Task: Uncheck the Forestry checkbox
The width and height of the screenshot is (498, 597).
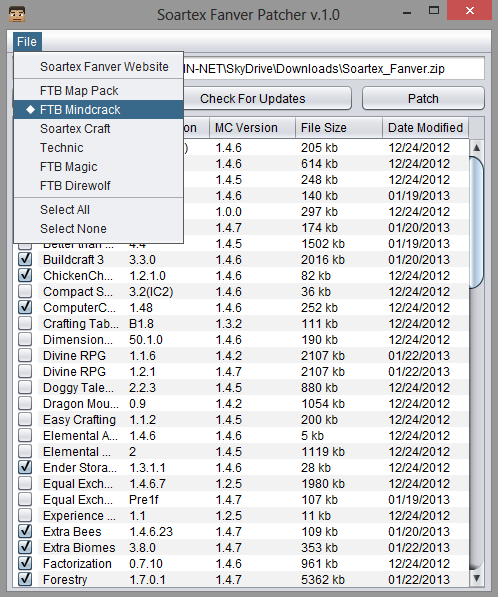Action: click(25, 579)
